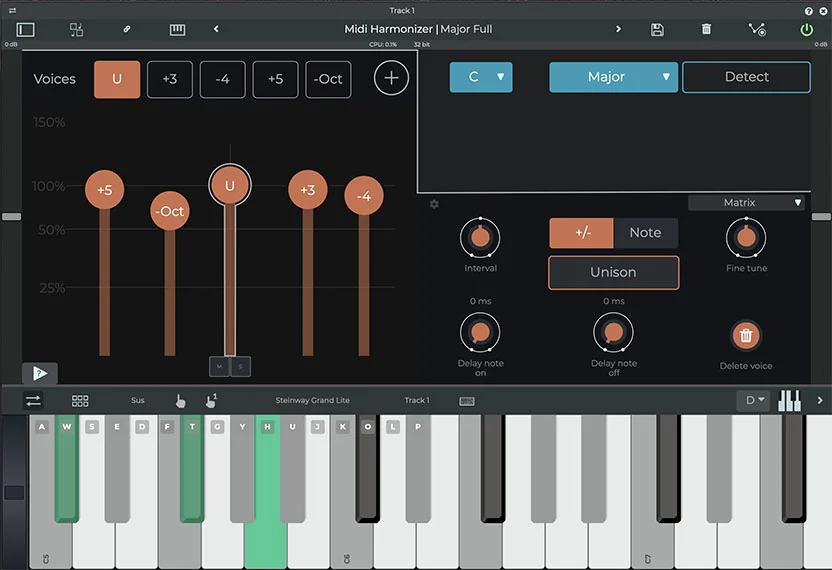Click the Unison interval field

pyautogui.click(x=613, y=272)
